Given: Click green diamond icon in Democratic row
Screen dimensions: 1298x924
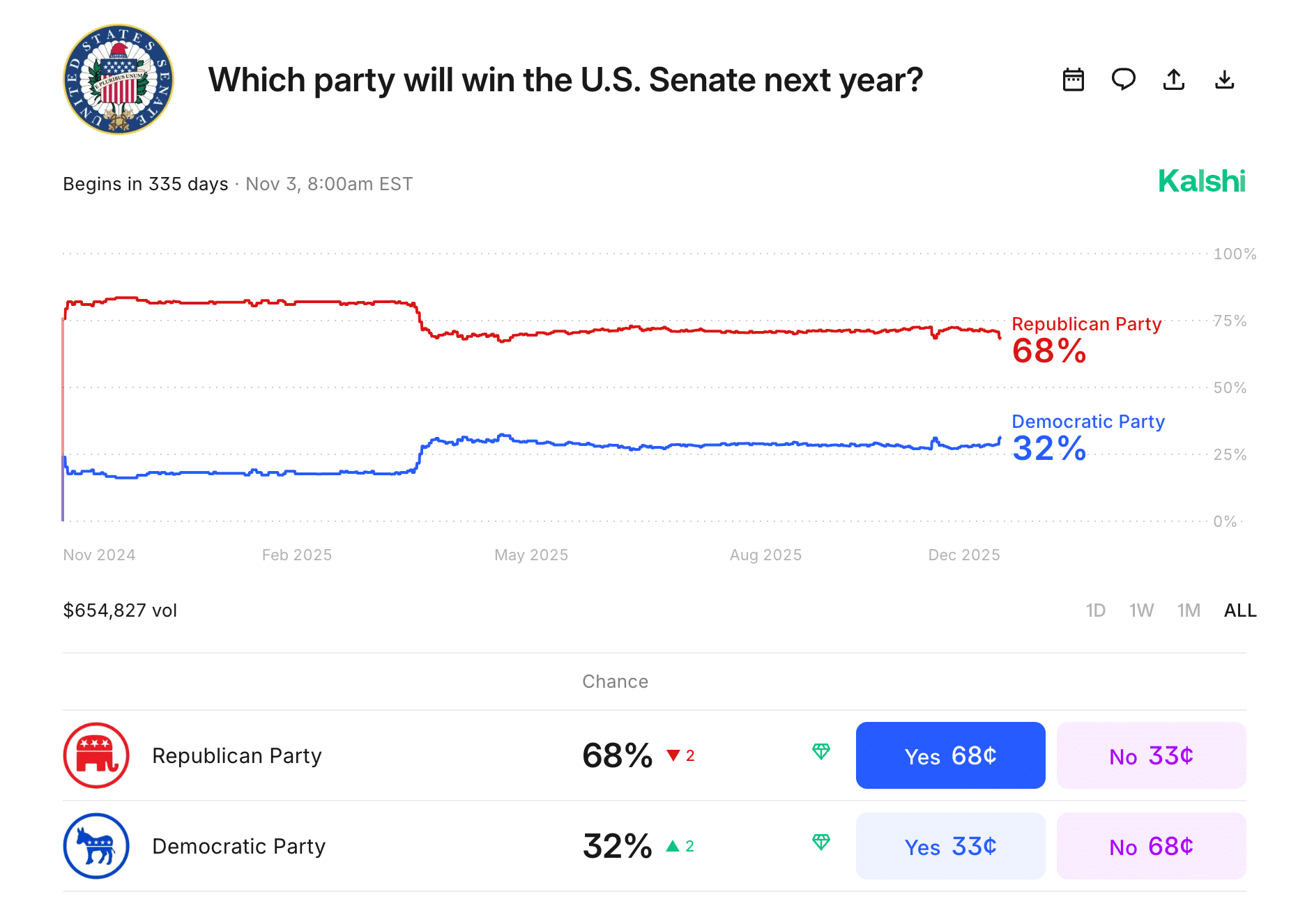Looking at the screenshot, I should pyautogui.click(x=821, y=842).
